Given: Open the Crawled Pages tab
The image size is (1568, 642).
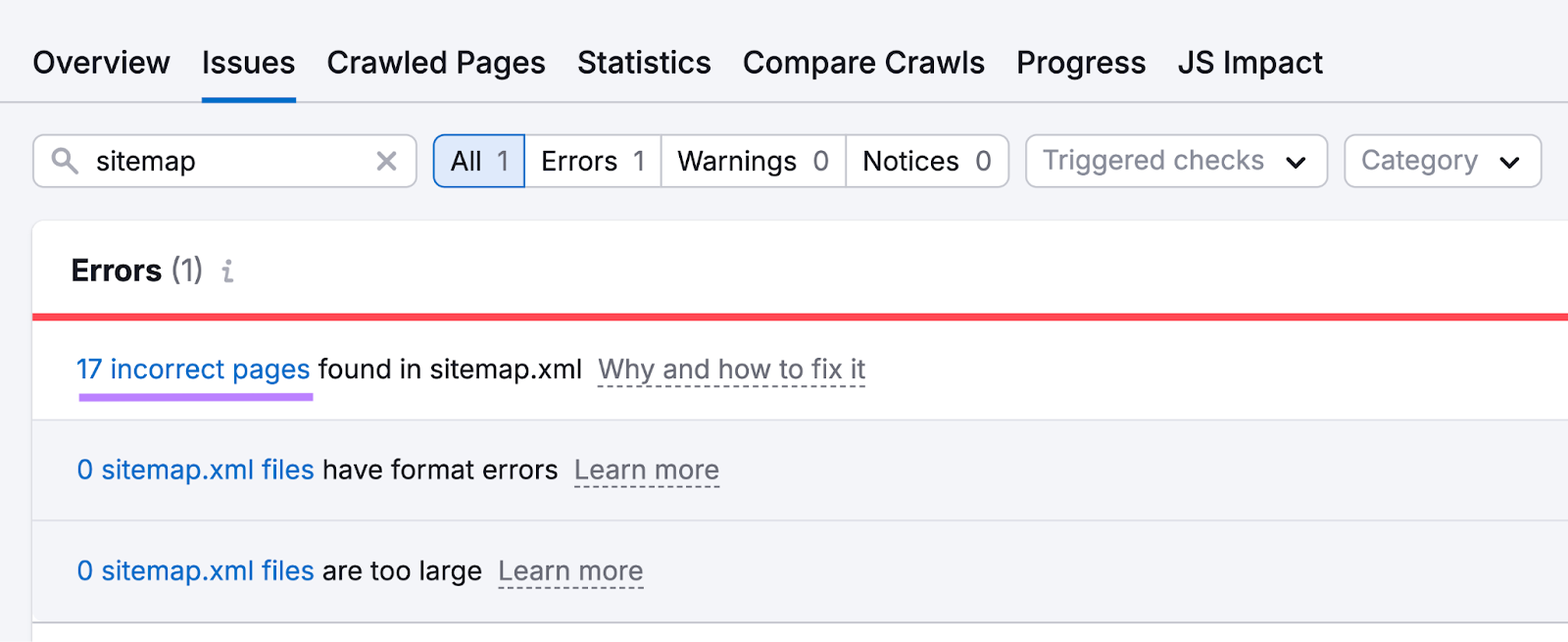Looking at the screenshot, I should coord(436,63).
